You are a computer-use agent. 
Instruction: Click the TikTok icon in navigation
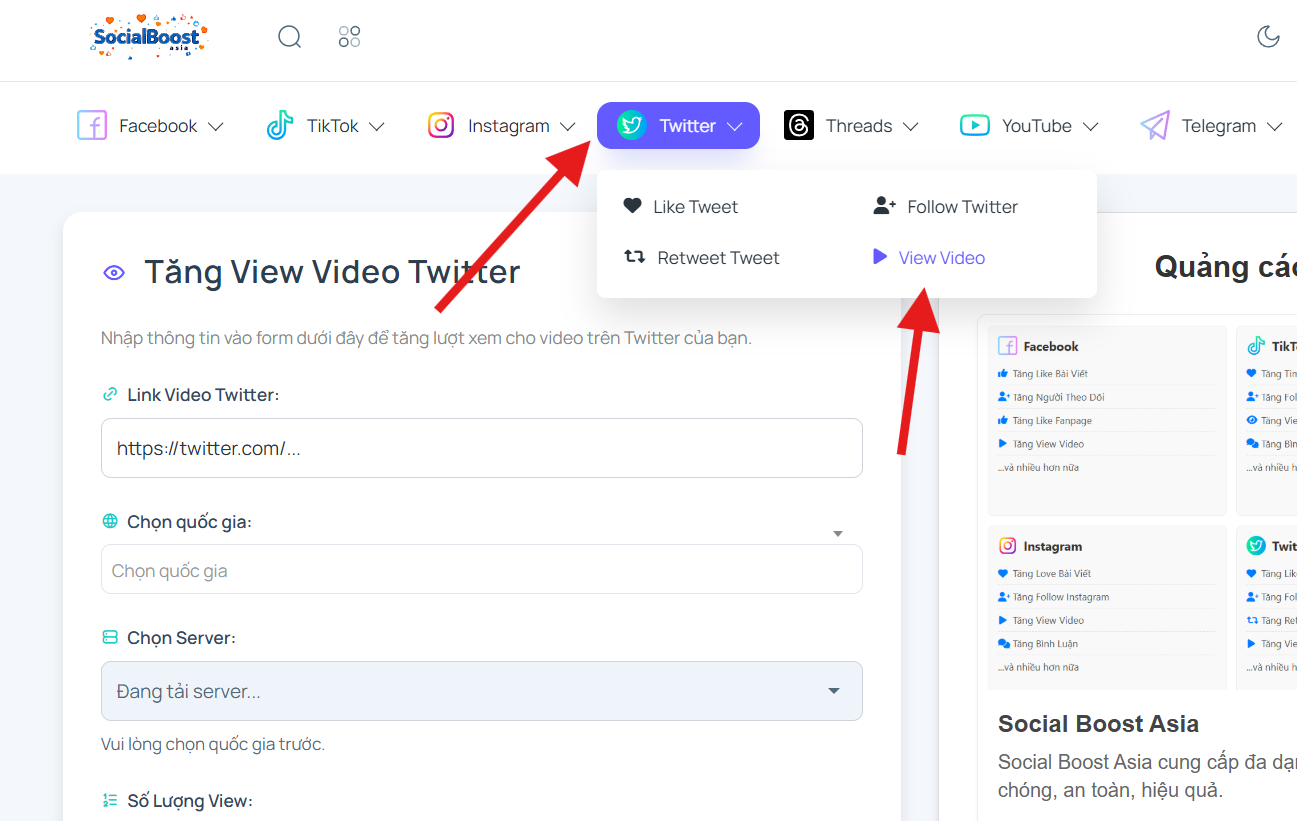280,126
